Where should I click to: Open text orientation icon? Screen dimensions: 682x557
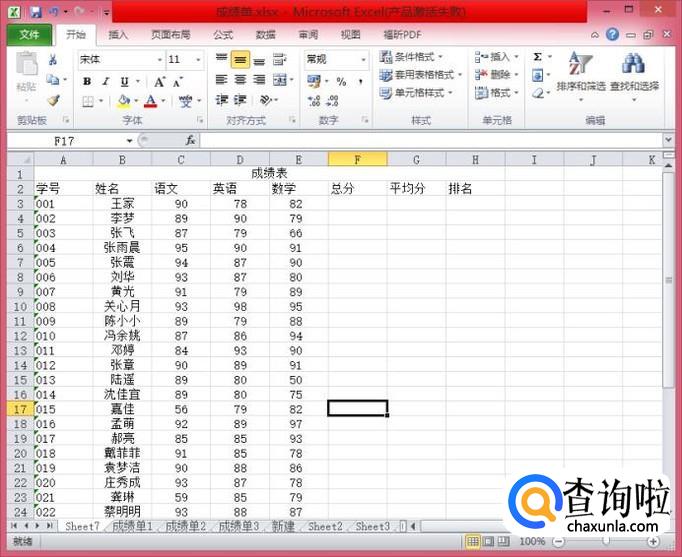tap(266, 100)
